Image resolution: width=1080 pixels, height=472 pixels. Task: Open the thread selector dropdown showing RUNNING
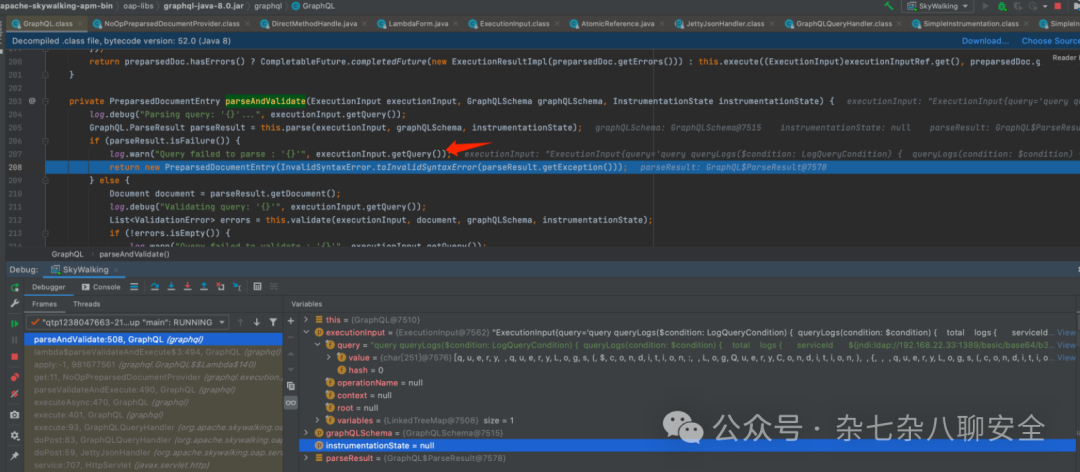pos(127,322)
